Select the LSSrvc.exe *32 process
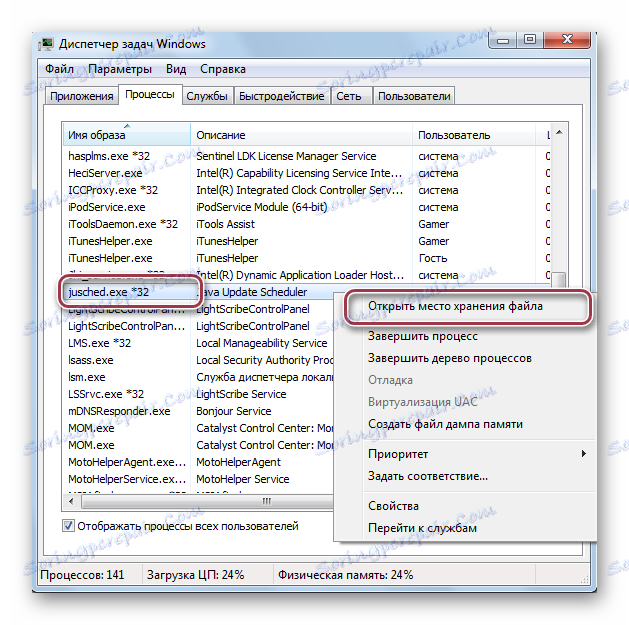 point(106,394)
